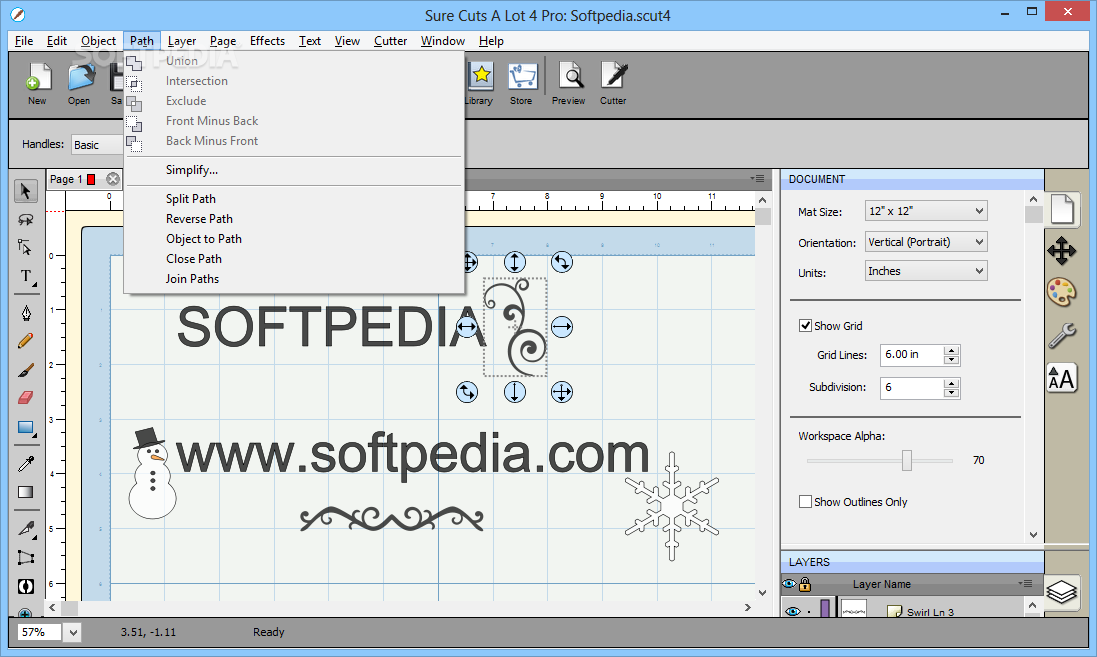
Task: Close the Page 1 tab
Action: 113,179
